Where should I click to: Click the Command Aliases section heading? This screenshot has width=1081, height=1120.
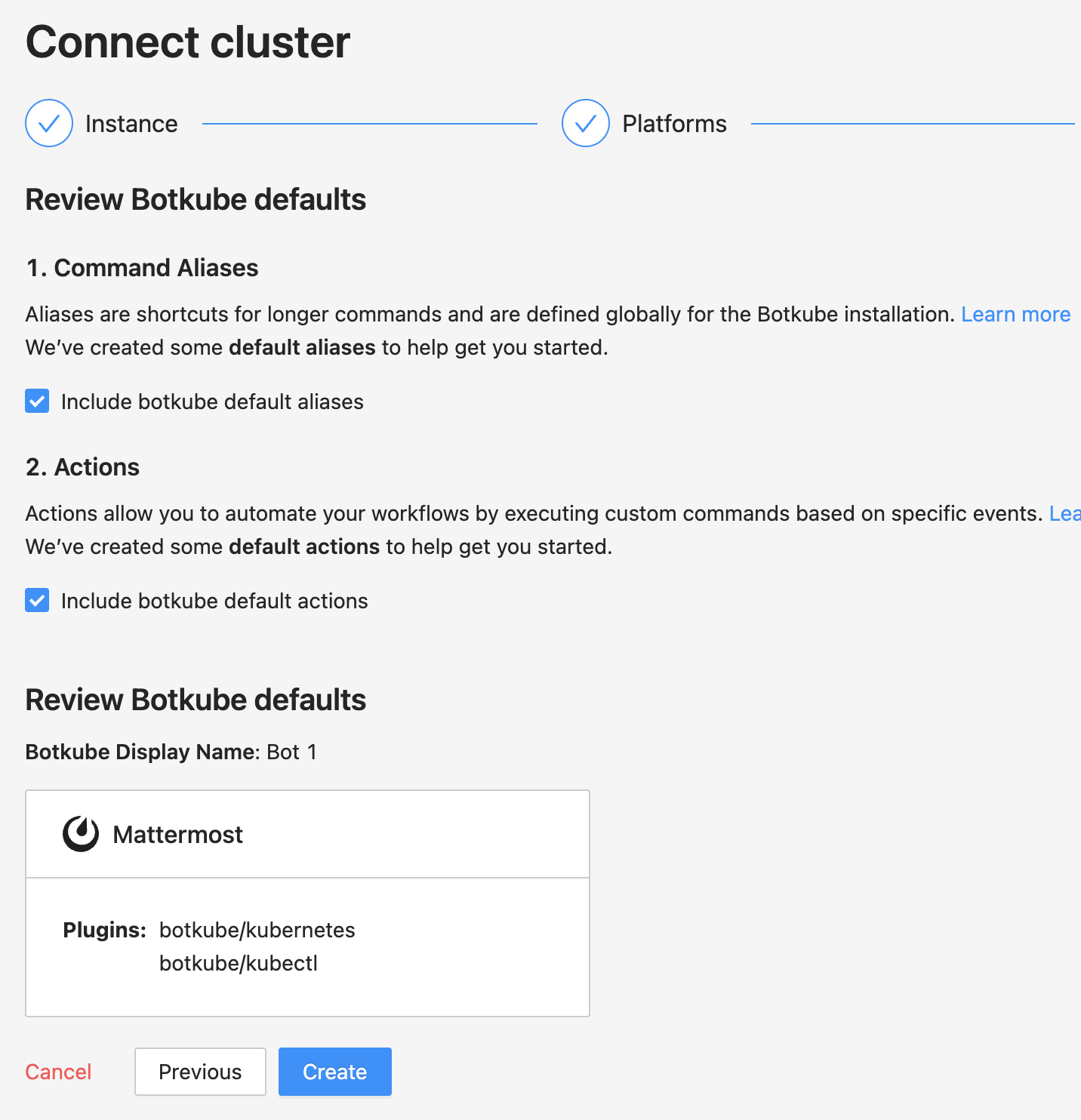(x=142, y=268)
